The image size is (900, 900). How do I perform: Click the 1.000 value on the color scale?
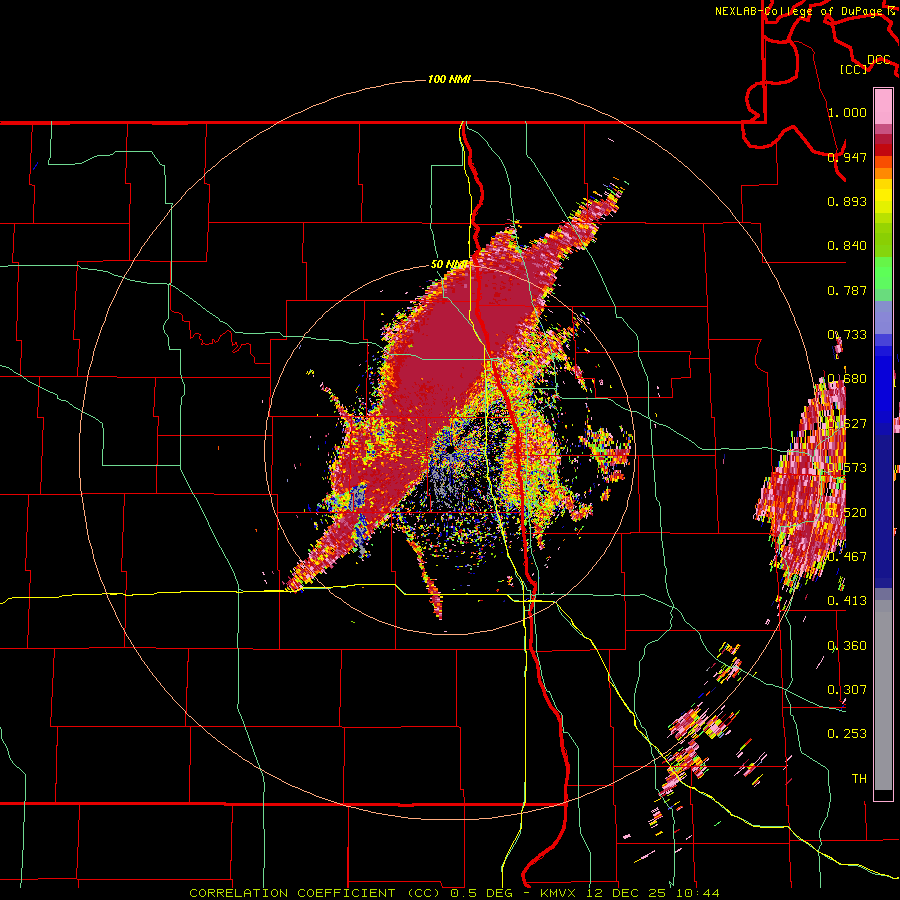847,112
